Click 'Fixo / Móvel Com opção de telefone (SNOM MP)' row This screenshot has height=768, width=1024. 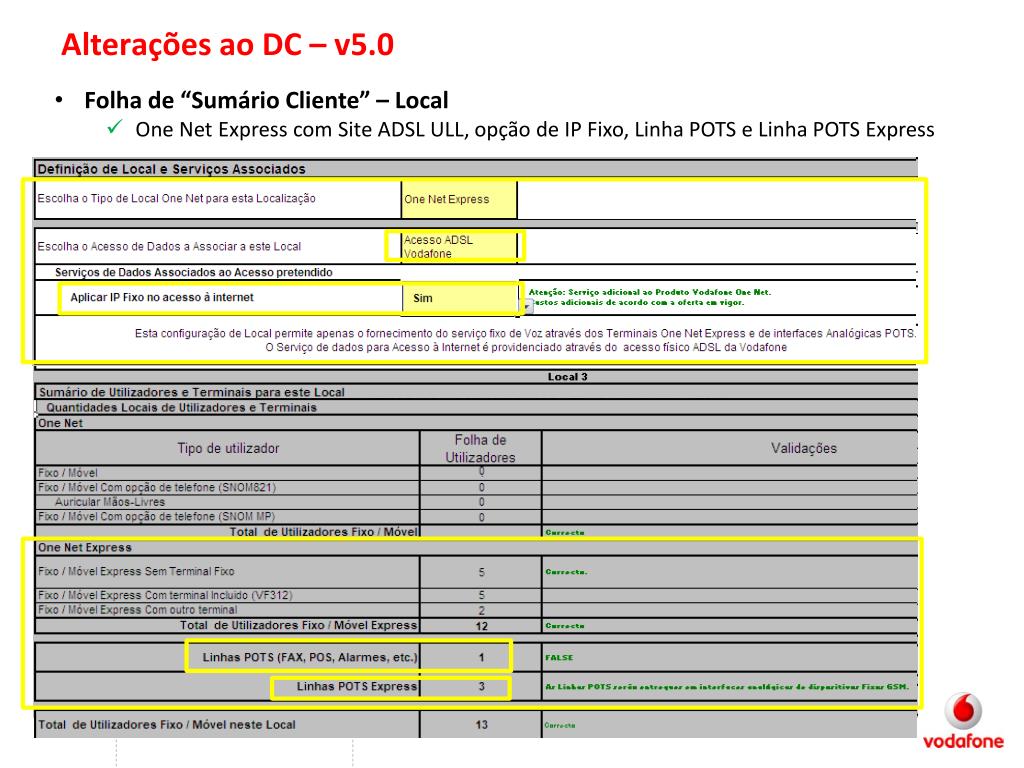point(156,517)
